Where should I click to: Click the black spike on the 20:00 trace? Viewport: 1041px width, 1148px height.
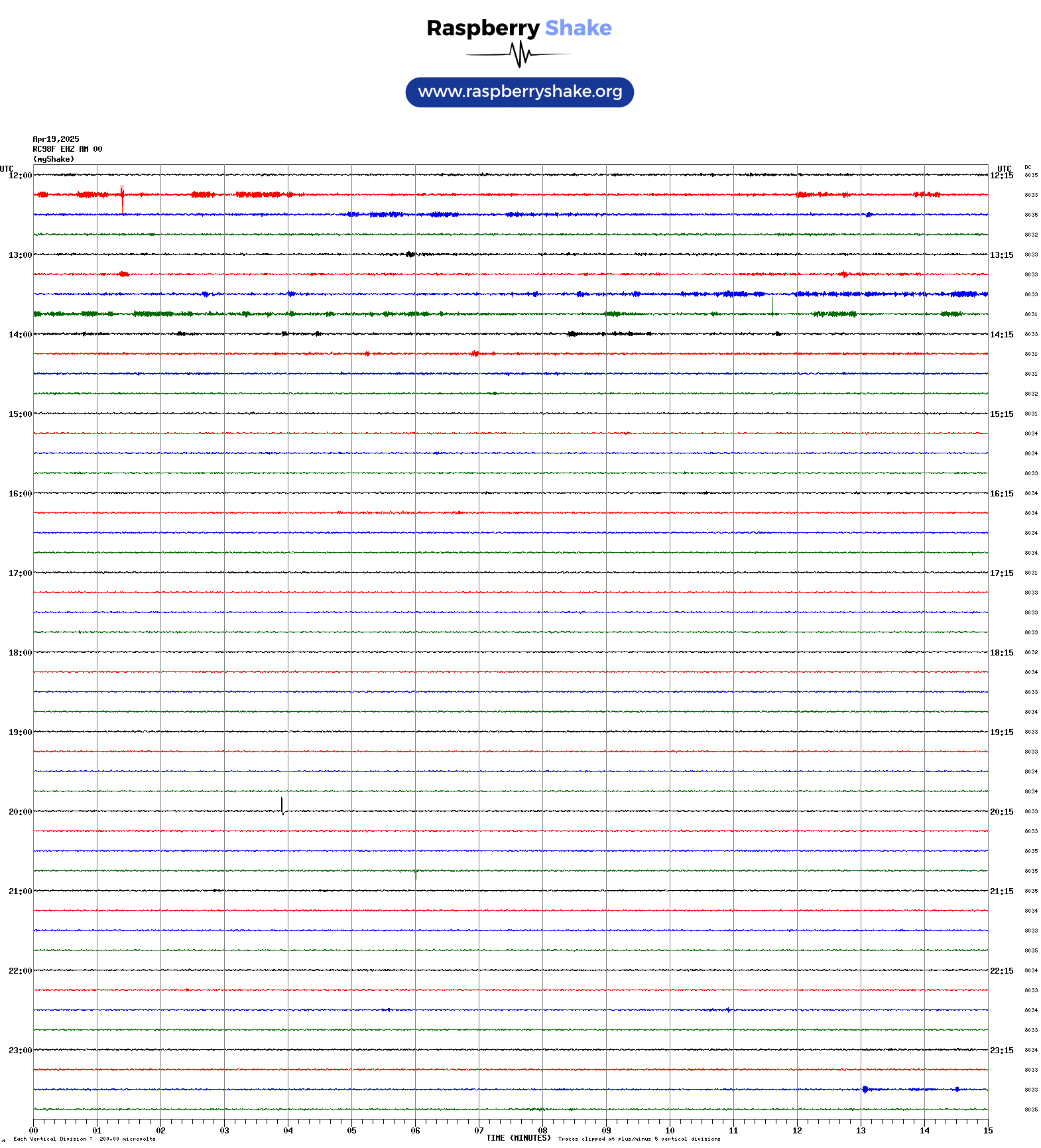pyautogui.click(x=282, y=805)
